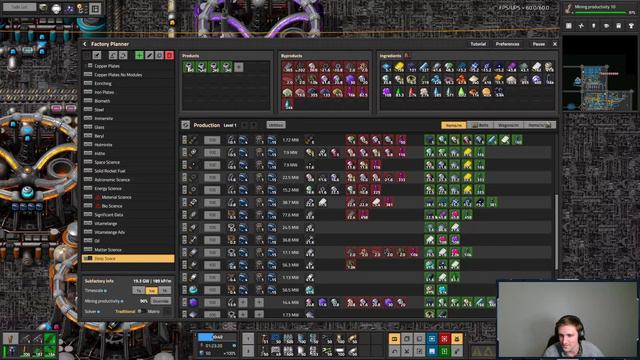Click the Override mining productivity button

160,301
